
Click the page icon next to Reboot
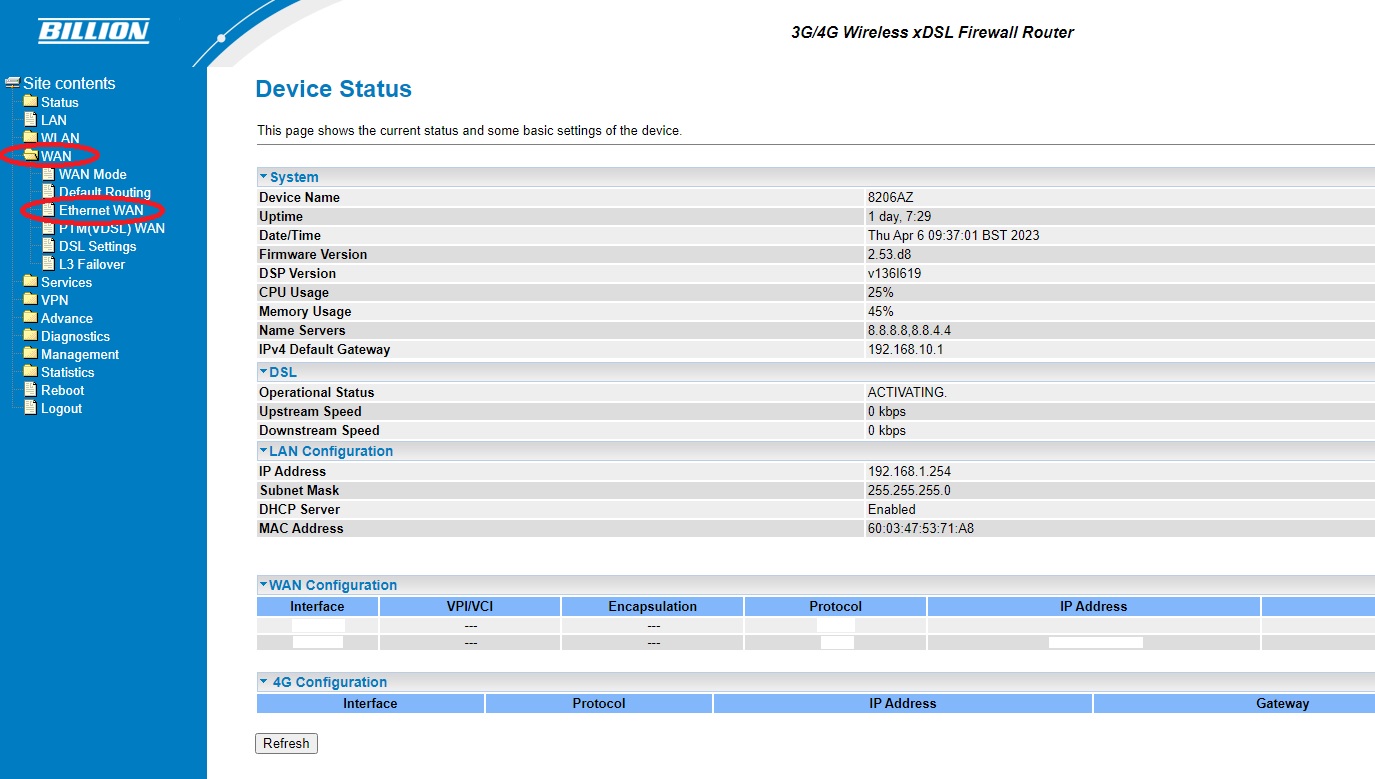coord(30,390)
